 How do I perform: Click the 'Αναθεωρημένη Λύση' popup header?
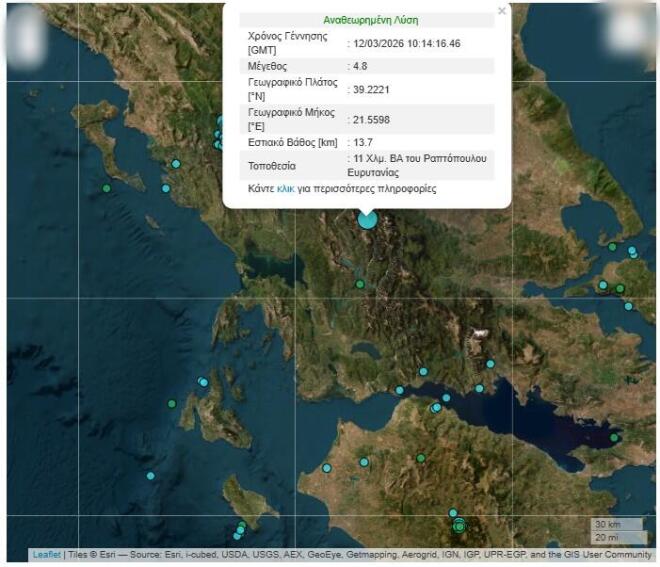tap(370, 20)
